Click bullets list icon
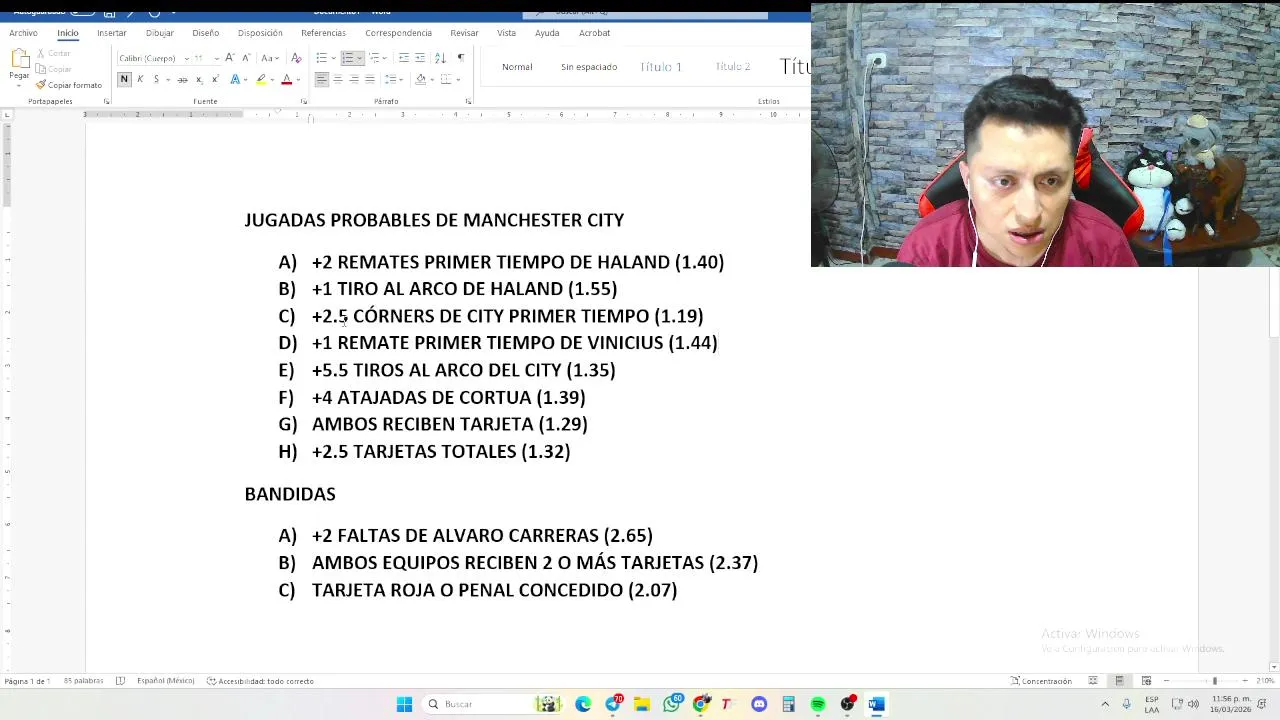Viewport: 1280px width, 720px height. coord(321,57)
